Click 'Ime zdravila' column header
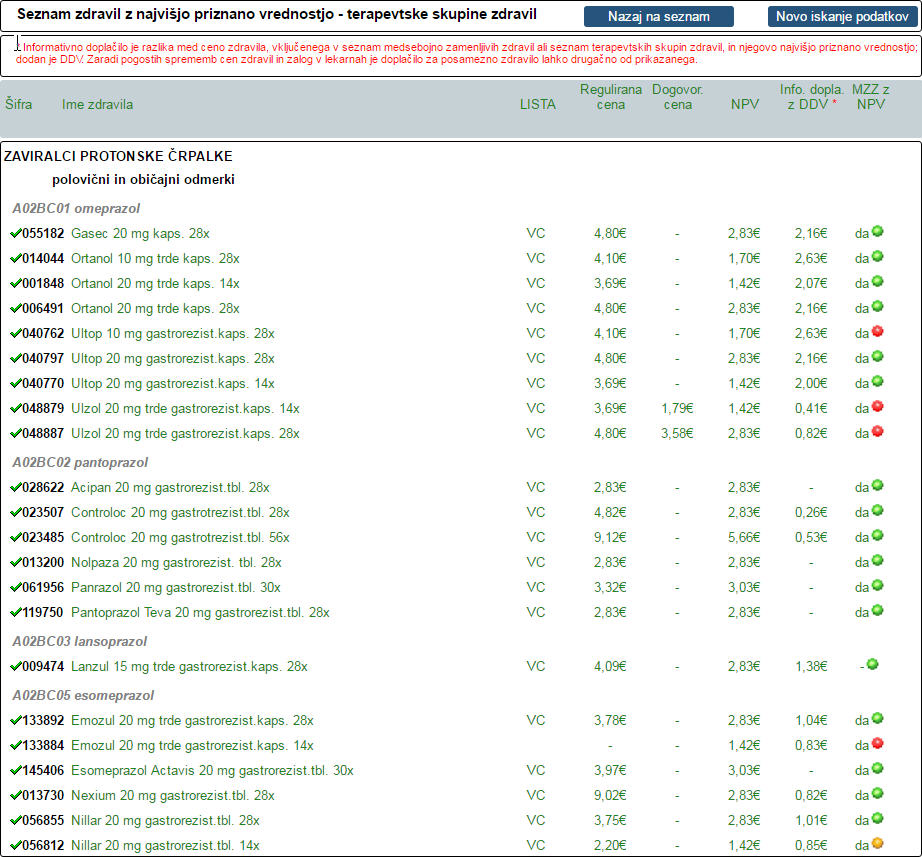This screenshot has height=857, width=922. tap(97, 104)
